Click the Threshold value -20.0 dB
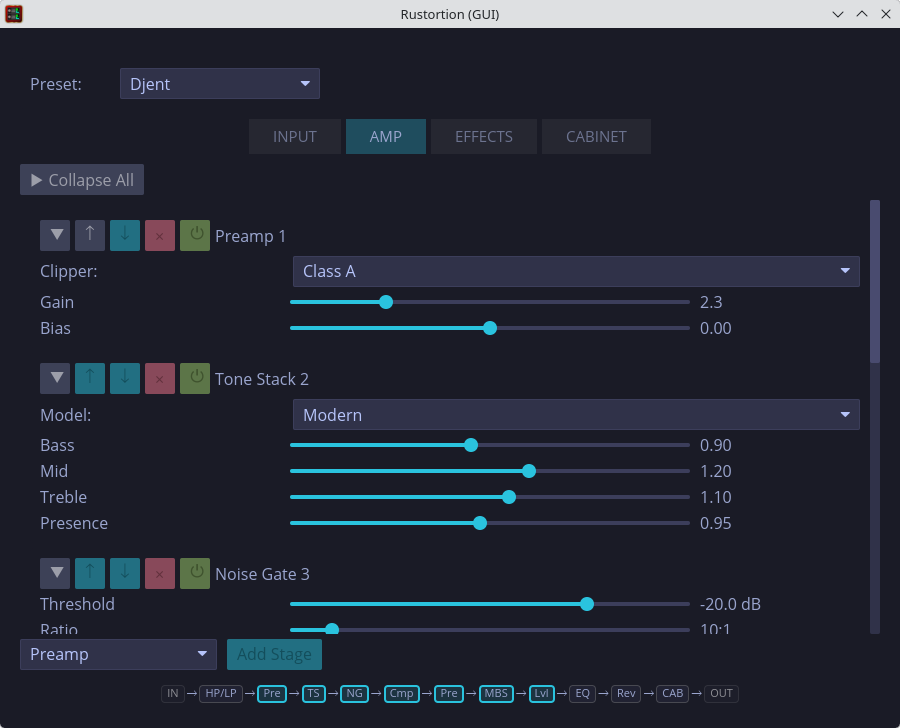 pos(730,604)
